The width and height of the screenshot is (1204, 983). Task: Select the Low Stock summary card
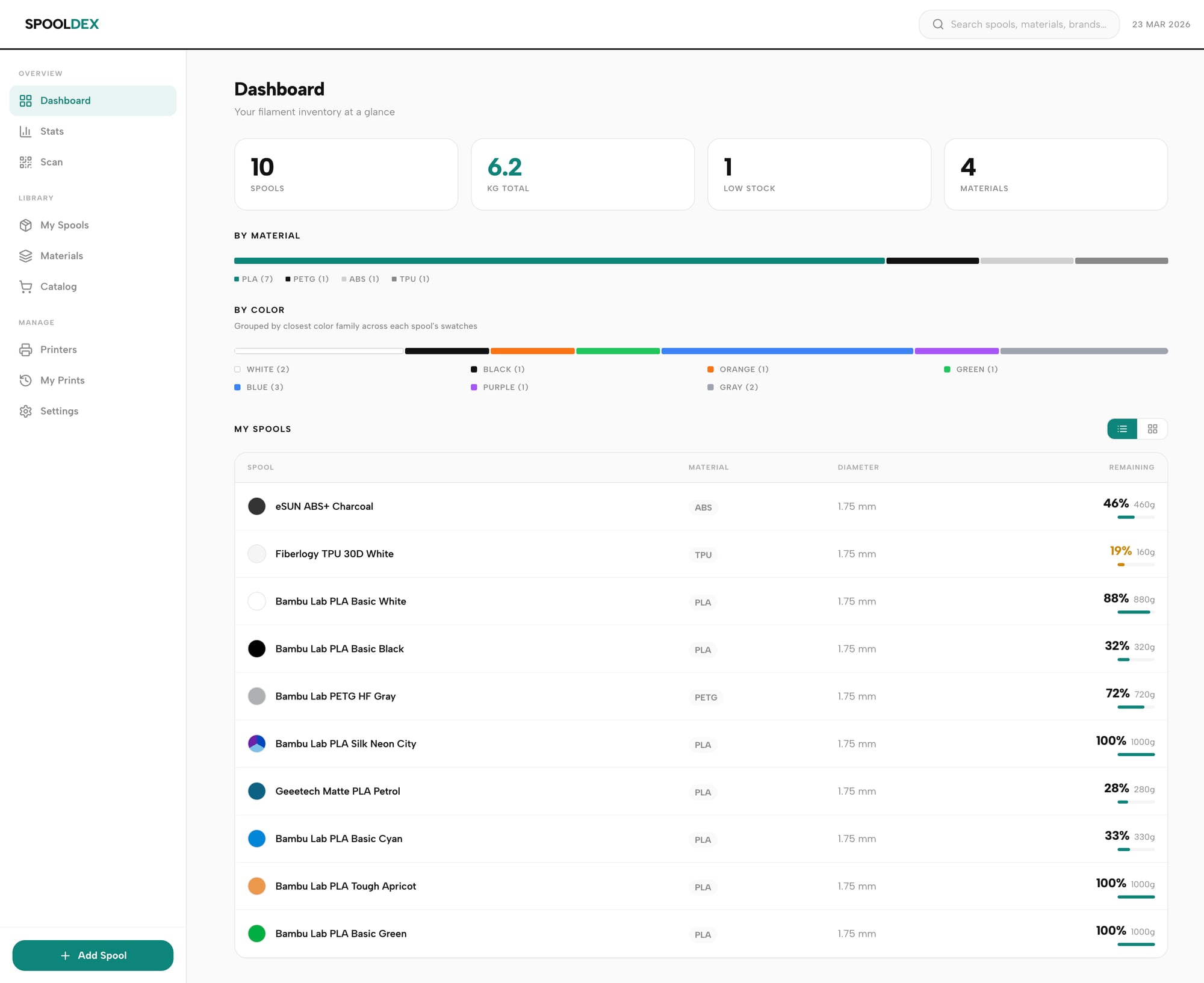pos(819,175)
